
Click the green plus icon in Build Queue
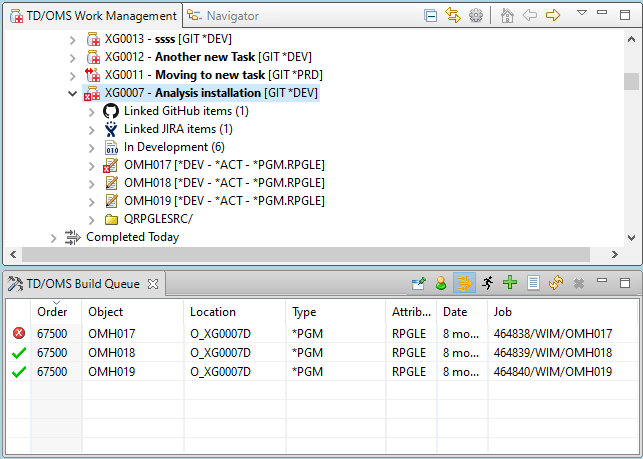pos(510,283)
